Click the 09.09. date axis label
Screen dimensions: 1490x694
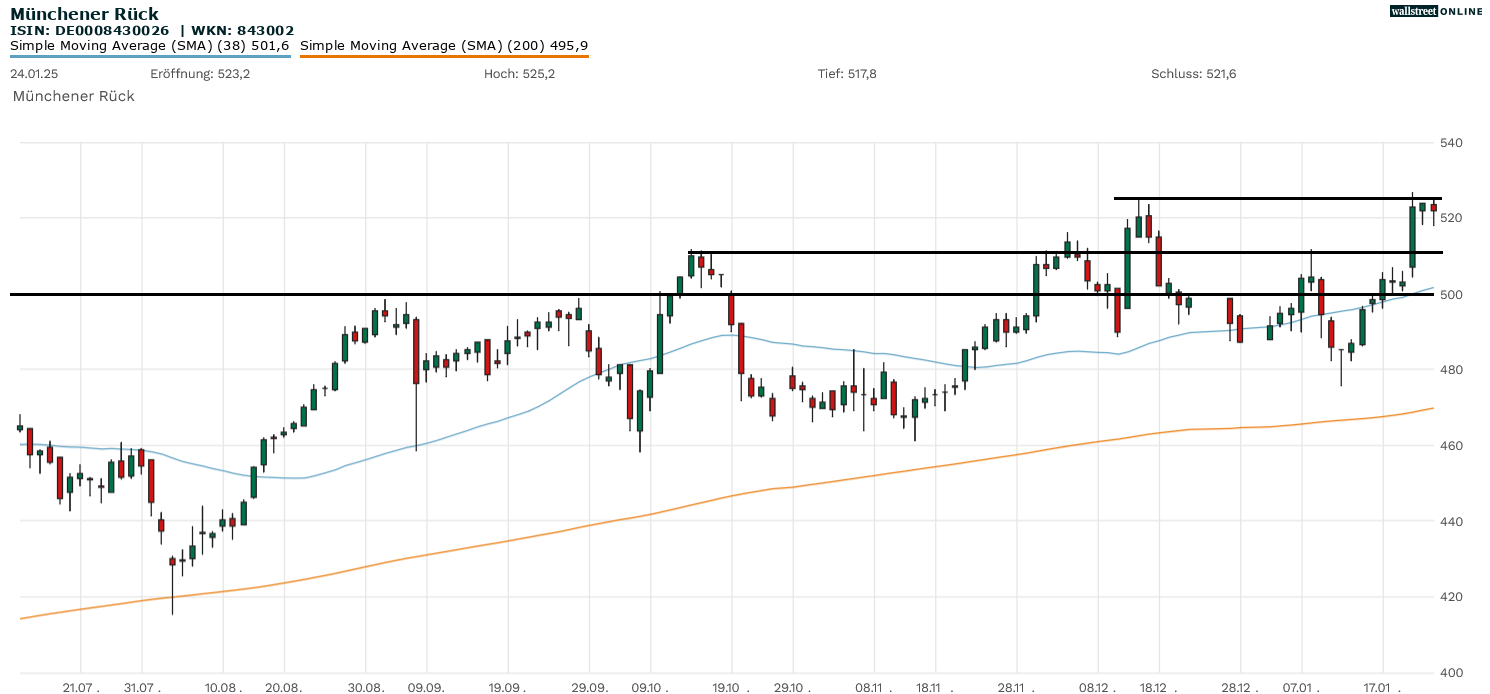click(x=427, y=688)
